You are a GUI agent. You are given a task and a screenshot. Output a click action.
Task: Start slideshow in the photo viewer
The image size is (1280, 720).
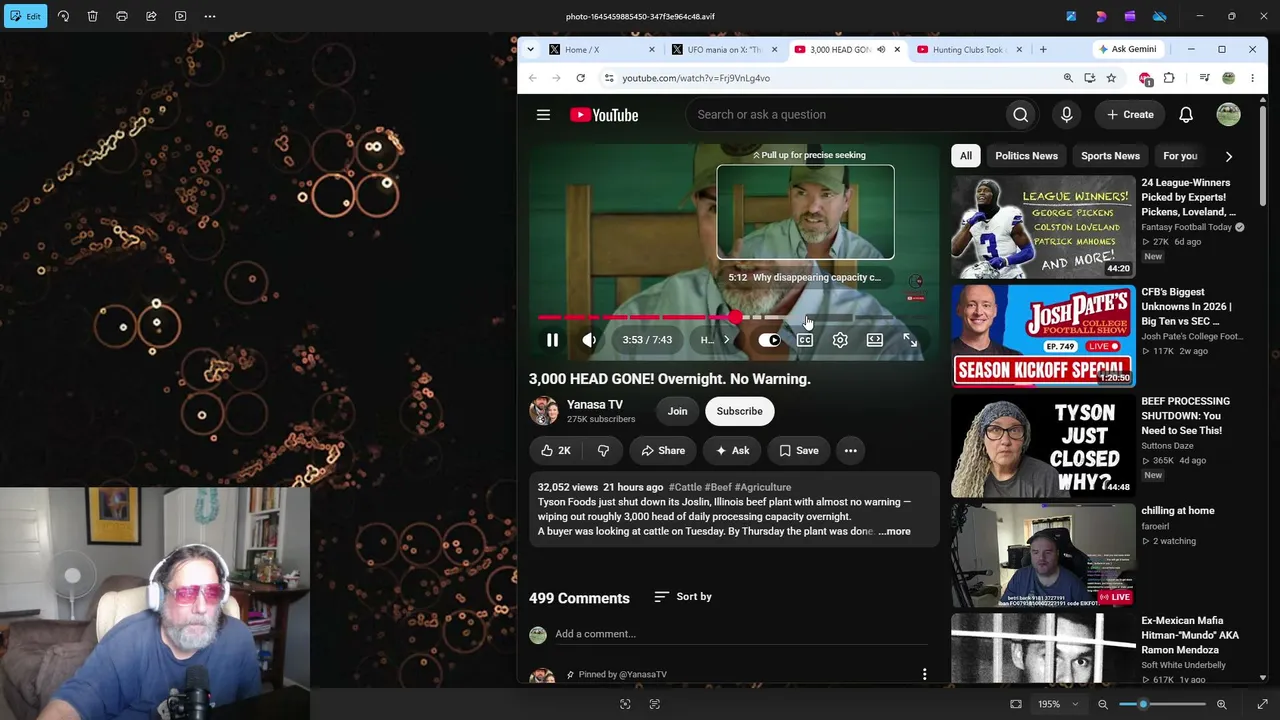click(180, 16)
